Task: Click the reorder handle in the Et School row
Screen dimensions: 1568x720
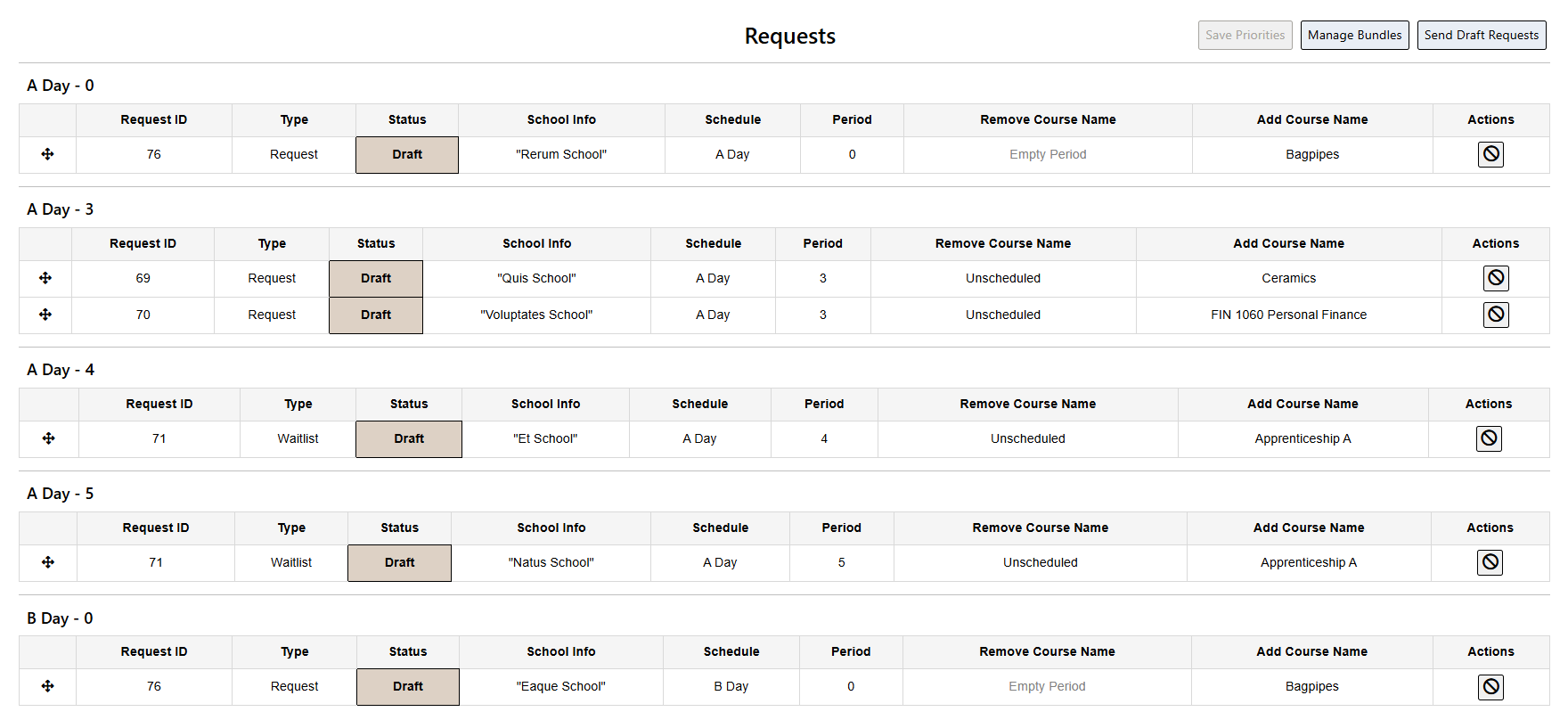Action: coord(49,438)
